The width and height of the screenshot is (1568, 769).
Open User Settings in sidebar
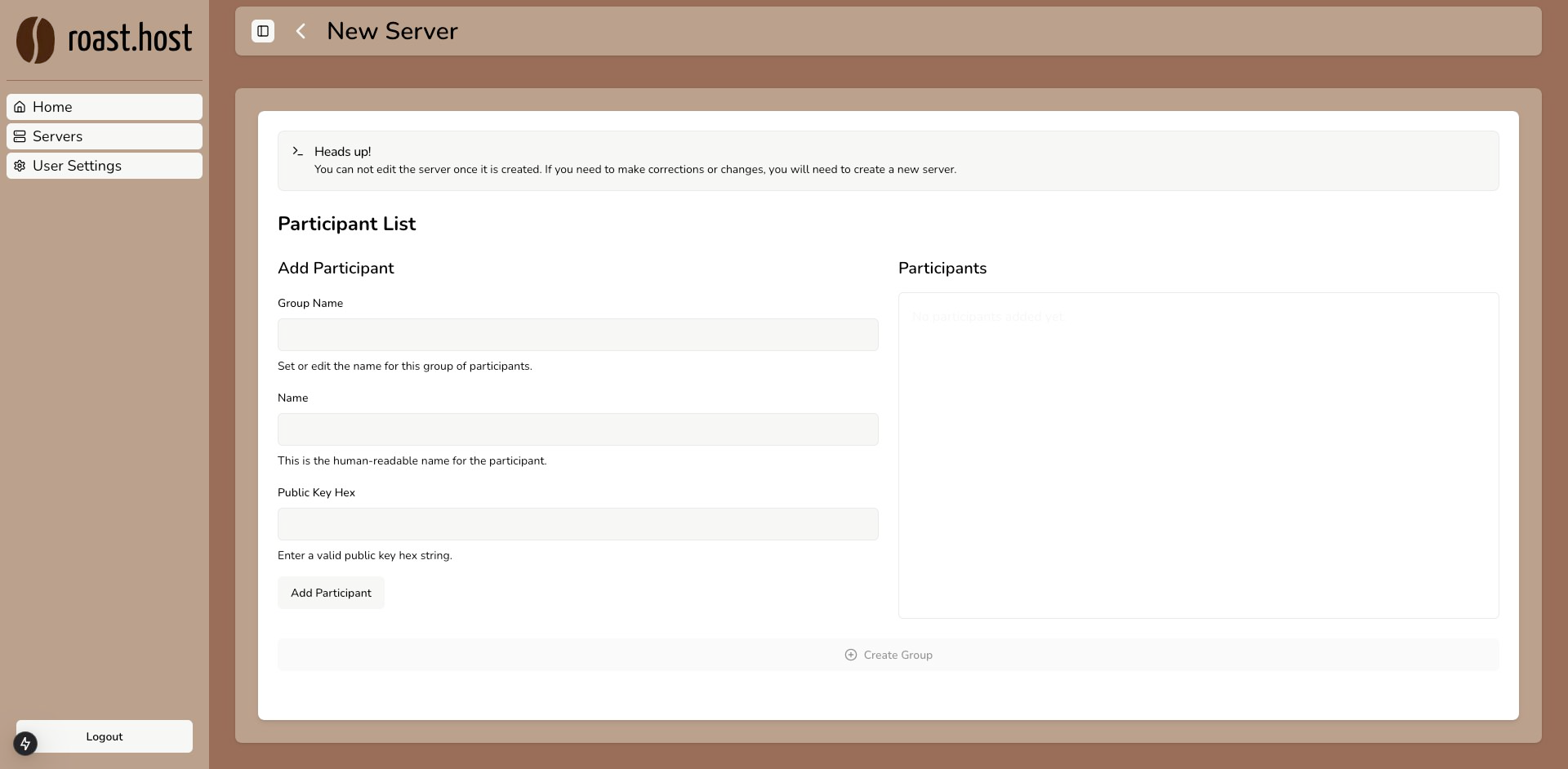coord(105,166)
